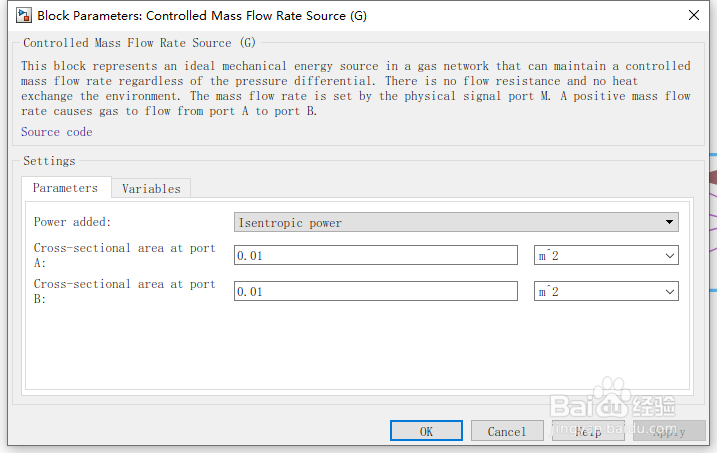
Task: Click the Apply button
Action: 669,431
